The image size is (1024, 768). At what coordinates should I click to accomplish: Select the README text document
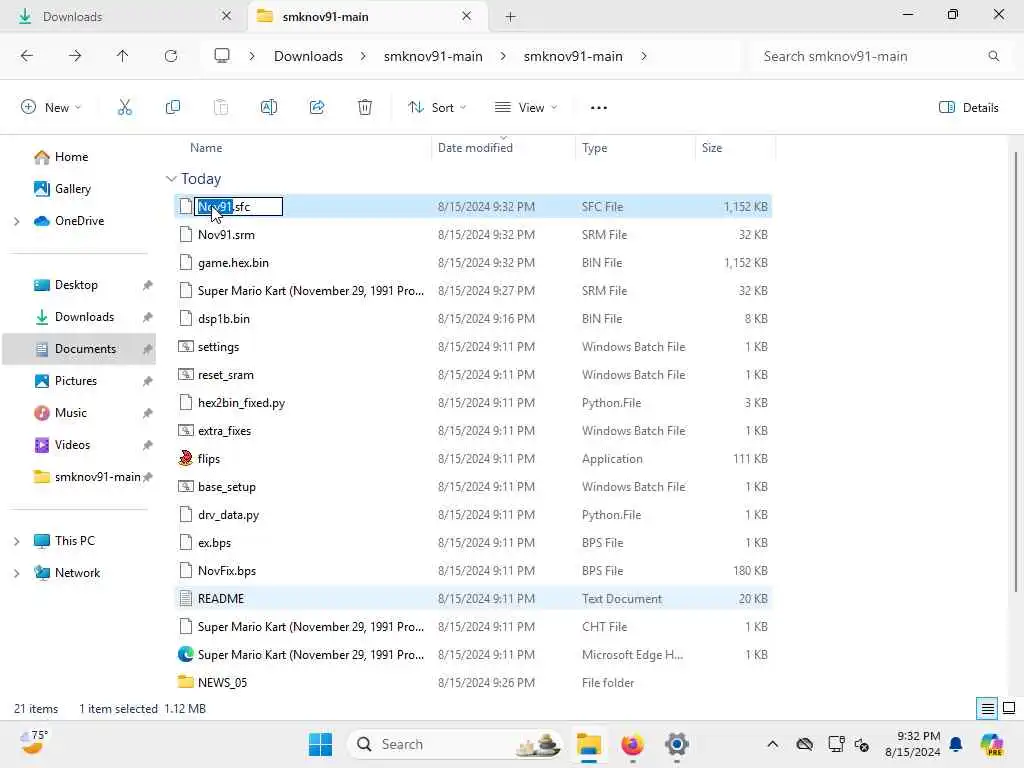474,599
